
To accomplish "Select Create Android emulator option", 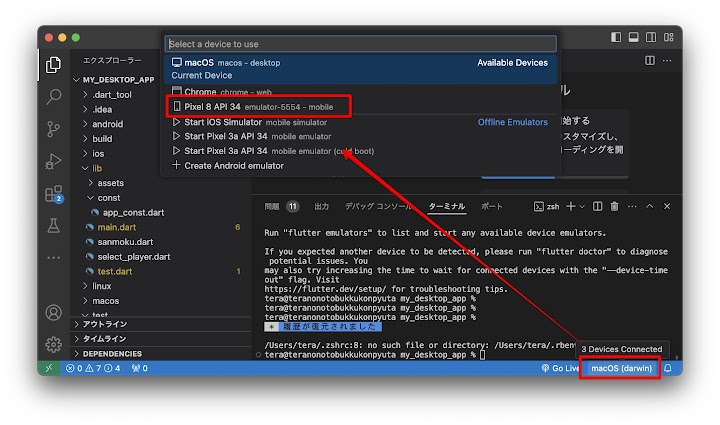I will pyautogui.click(x=361, y=166).
